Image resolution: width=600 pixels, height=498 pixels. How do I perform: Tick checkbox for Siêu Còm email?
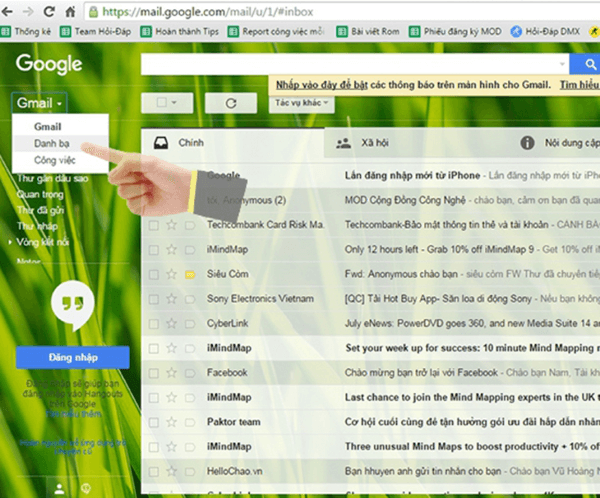coord(154,274)
